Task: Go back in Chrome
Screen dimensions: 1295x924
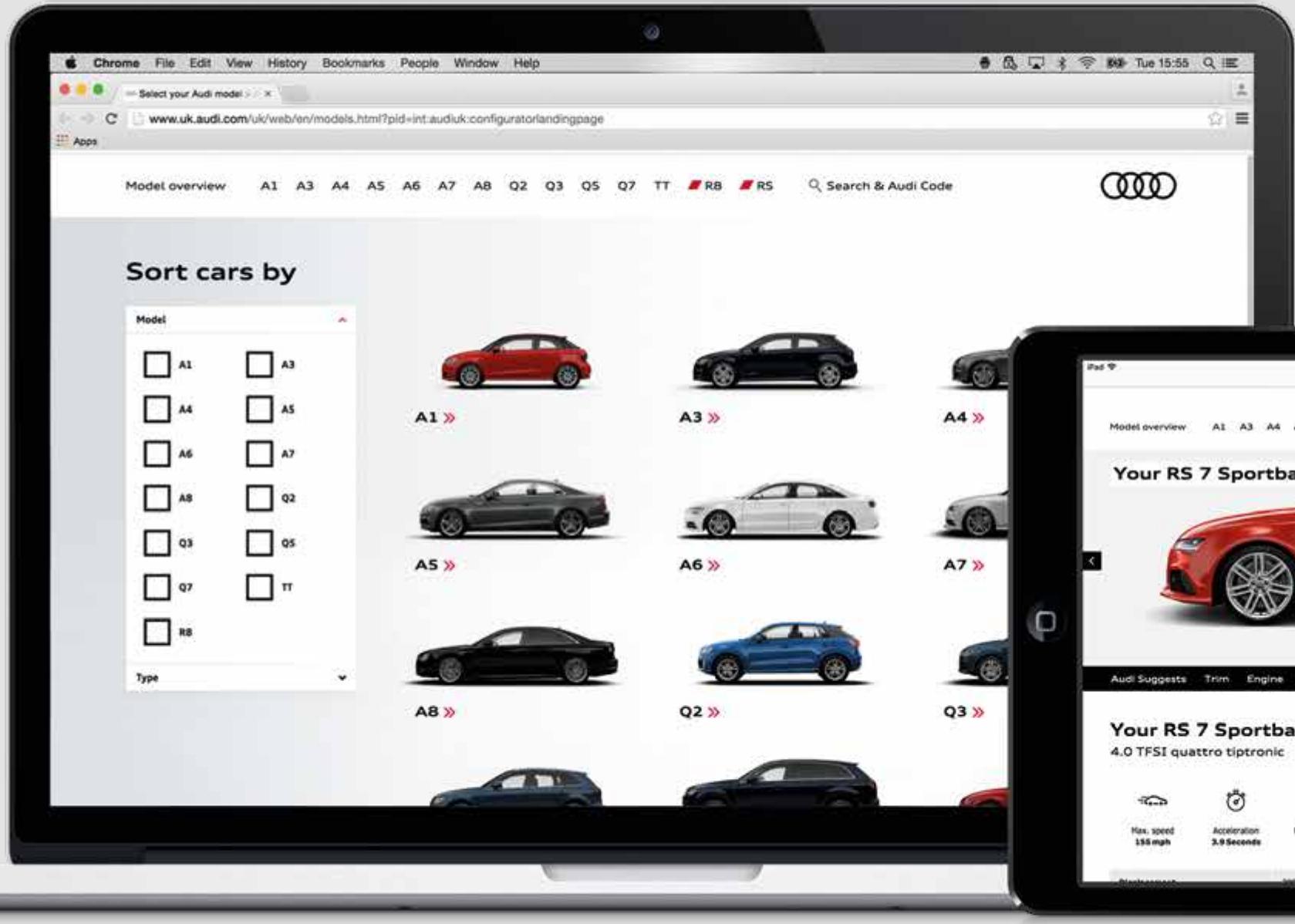Action: pyautogui.click(x=64, y=119)
